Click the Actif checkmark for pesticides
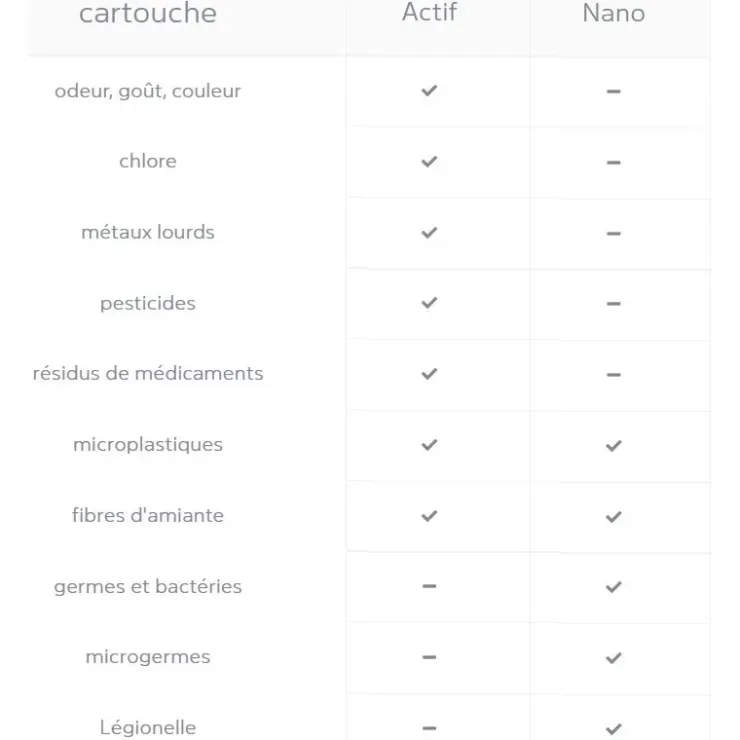 click(x=429, y=303)
